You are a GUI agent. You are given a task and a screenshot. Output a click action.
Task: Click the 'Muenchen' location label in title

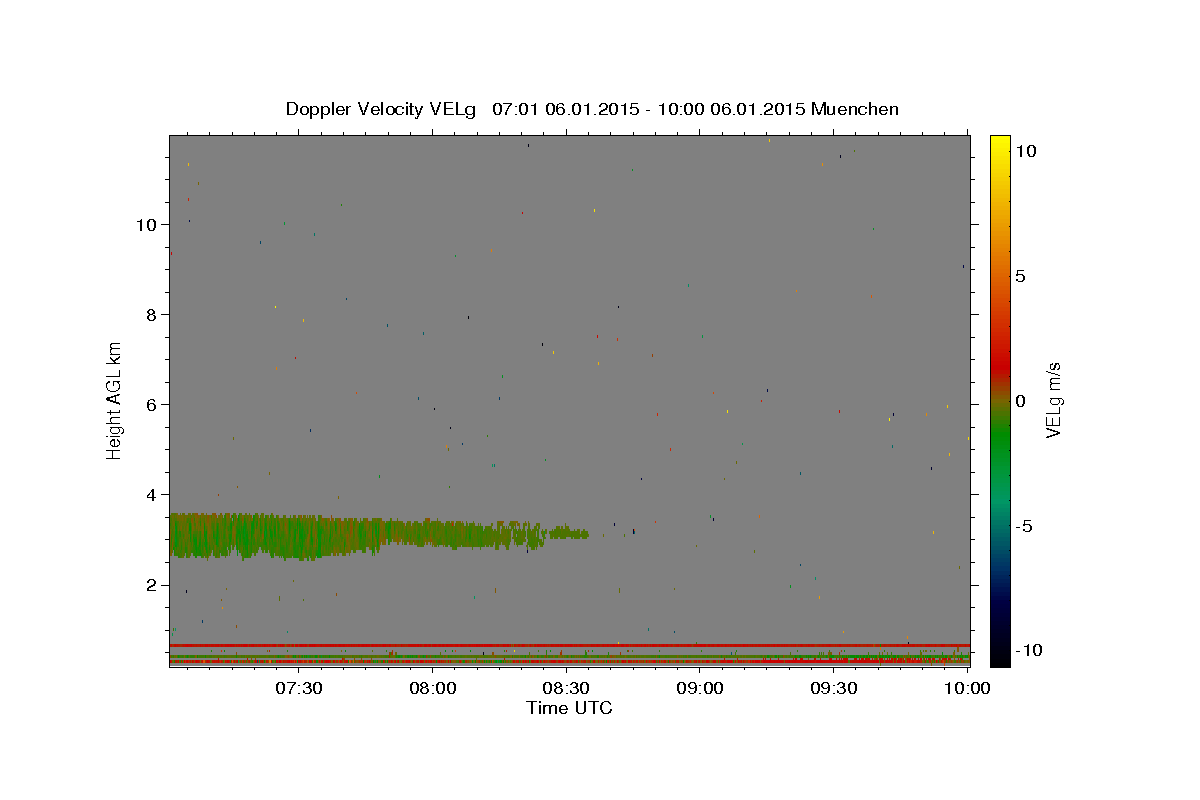[x=855, y=109]
